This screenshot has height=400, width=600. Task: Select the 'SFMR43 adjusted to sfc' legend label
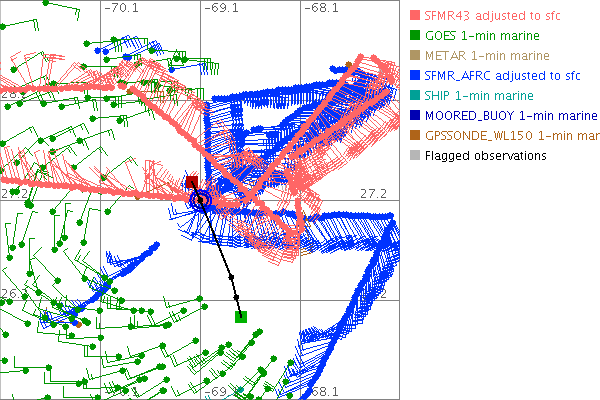click(x=499, y=15)
